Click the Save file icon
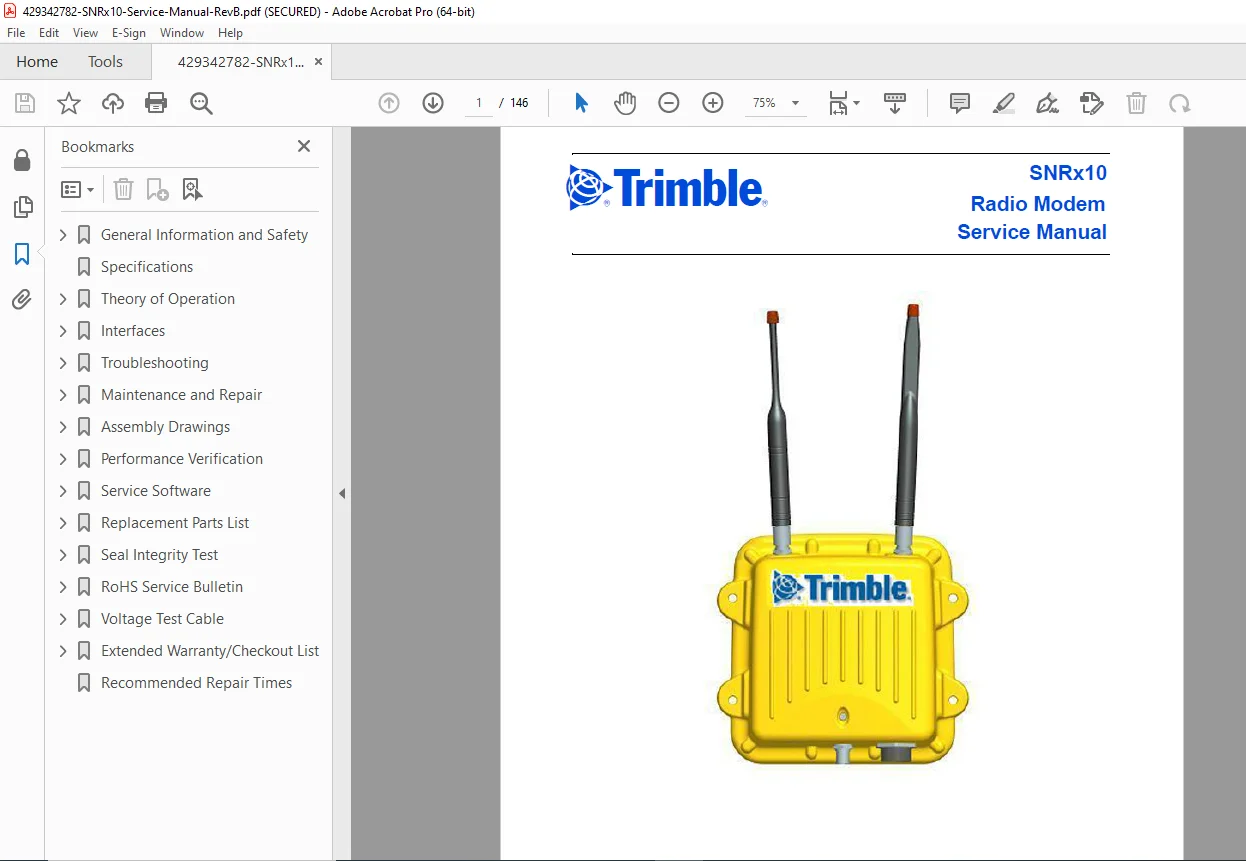The width and height of the screenshot is (1246, 861). pos(25,103)
